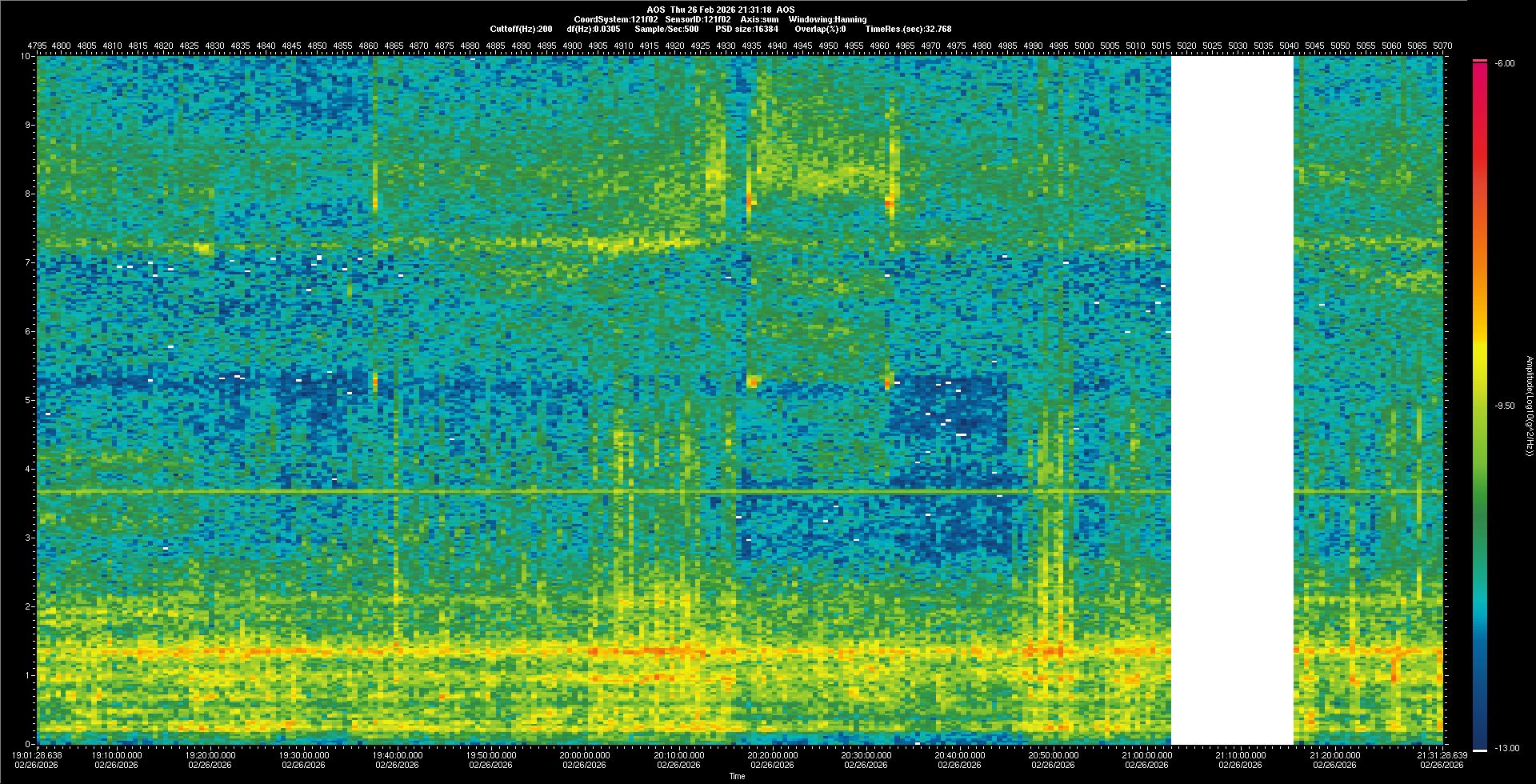This screenshot has height=784, width=1536.
Task: Select the 10 label on the frequency axis
Action: 26,56
